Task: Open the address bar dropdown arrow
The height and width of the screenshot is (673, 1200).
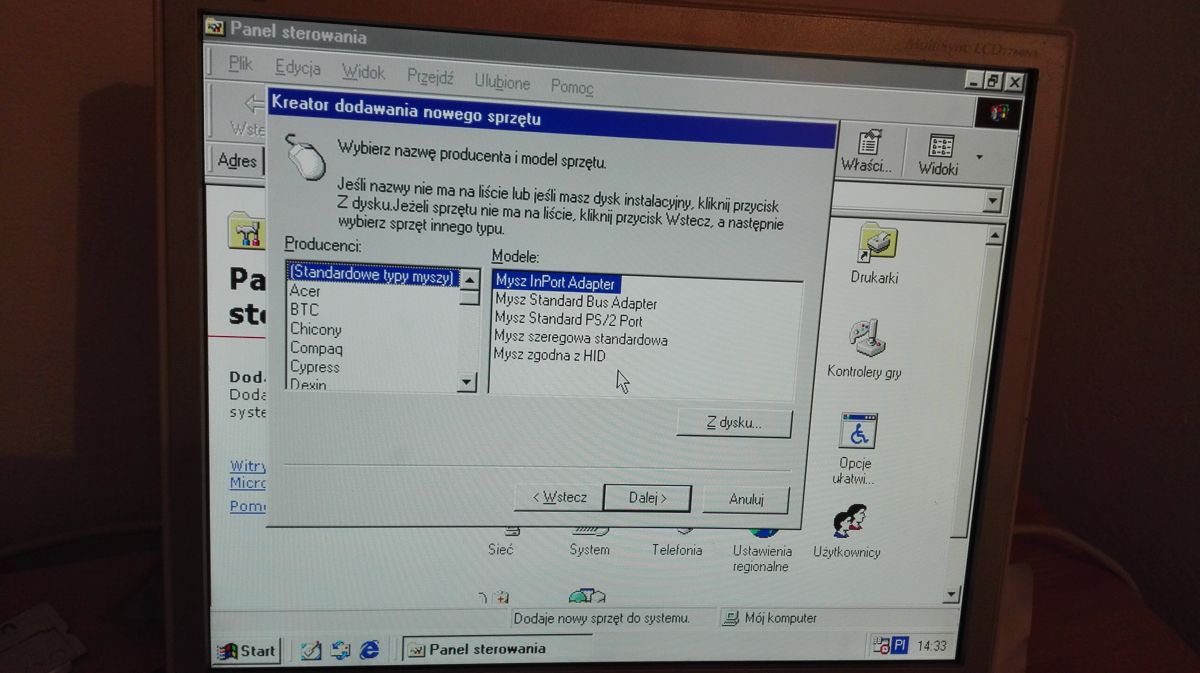Action: pos(991,201)
